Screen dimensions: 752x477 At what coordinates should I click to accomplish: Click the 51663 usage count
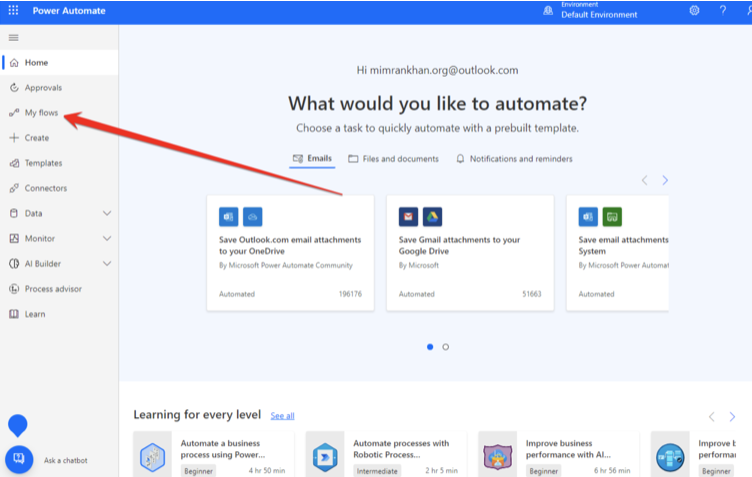(531, 294)
